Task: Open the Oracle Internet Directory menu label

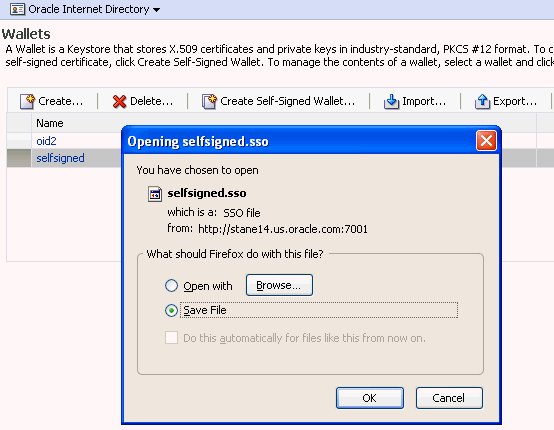Action: click(x=89, y=9)
